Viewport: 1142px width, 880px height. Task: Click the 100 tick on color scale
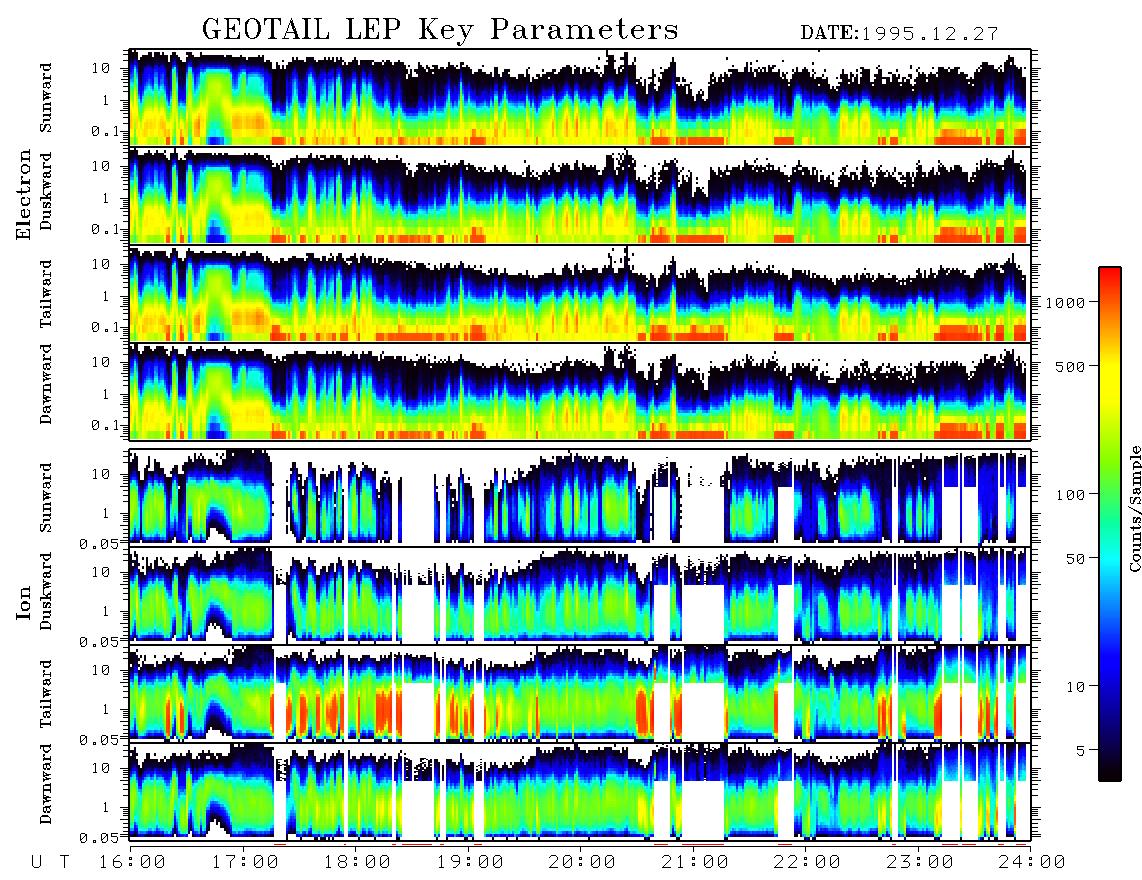point(1070,495)
